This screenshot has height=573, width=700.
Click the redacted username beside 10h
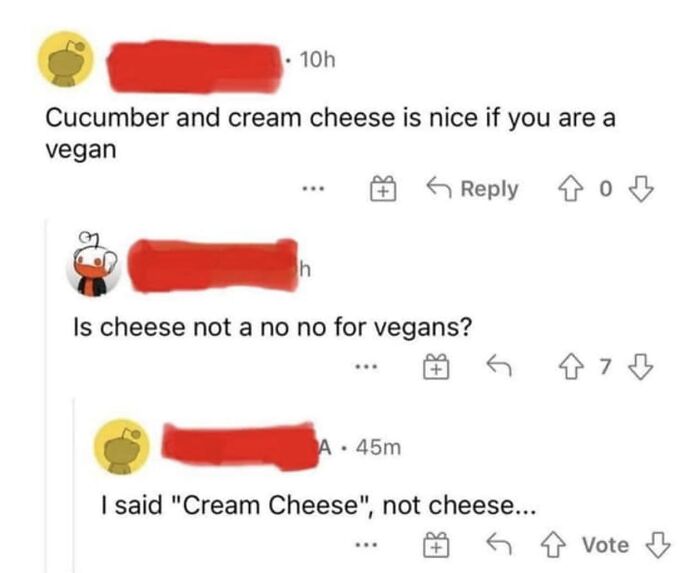point(195,67)
